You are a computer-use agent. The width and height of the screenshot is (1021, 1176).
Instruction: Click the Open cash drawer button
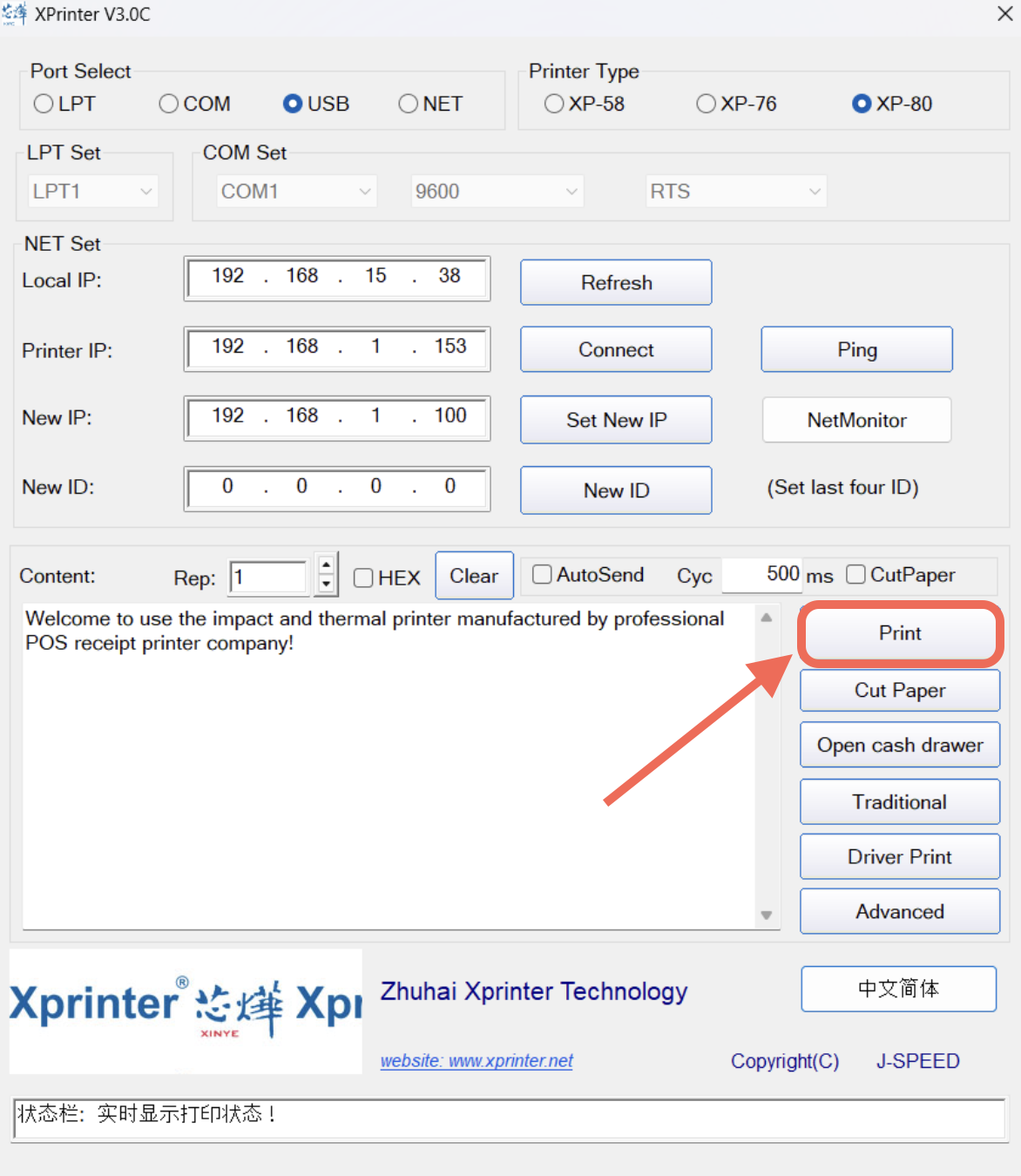point(899,745)
